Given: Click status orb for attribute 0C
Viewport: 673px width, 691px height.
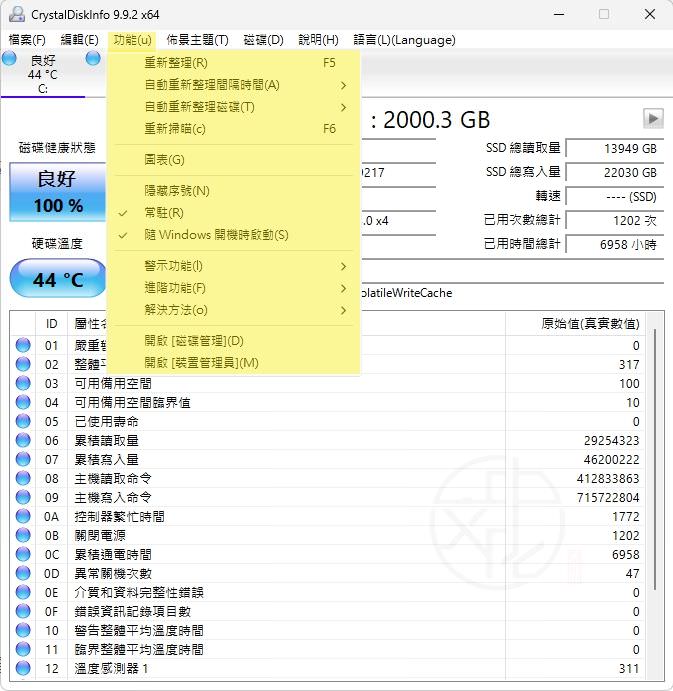Looking at the screenshot, I should click(x=23, y=554).
